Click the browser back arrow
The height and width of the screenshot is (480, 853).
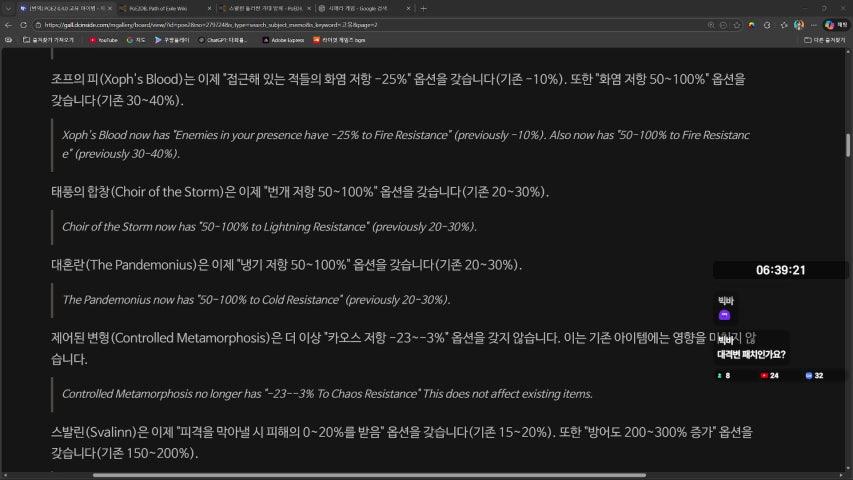coord(9,24)
